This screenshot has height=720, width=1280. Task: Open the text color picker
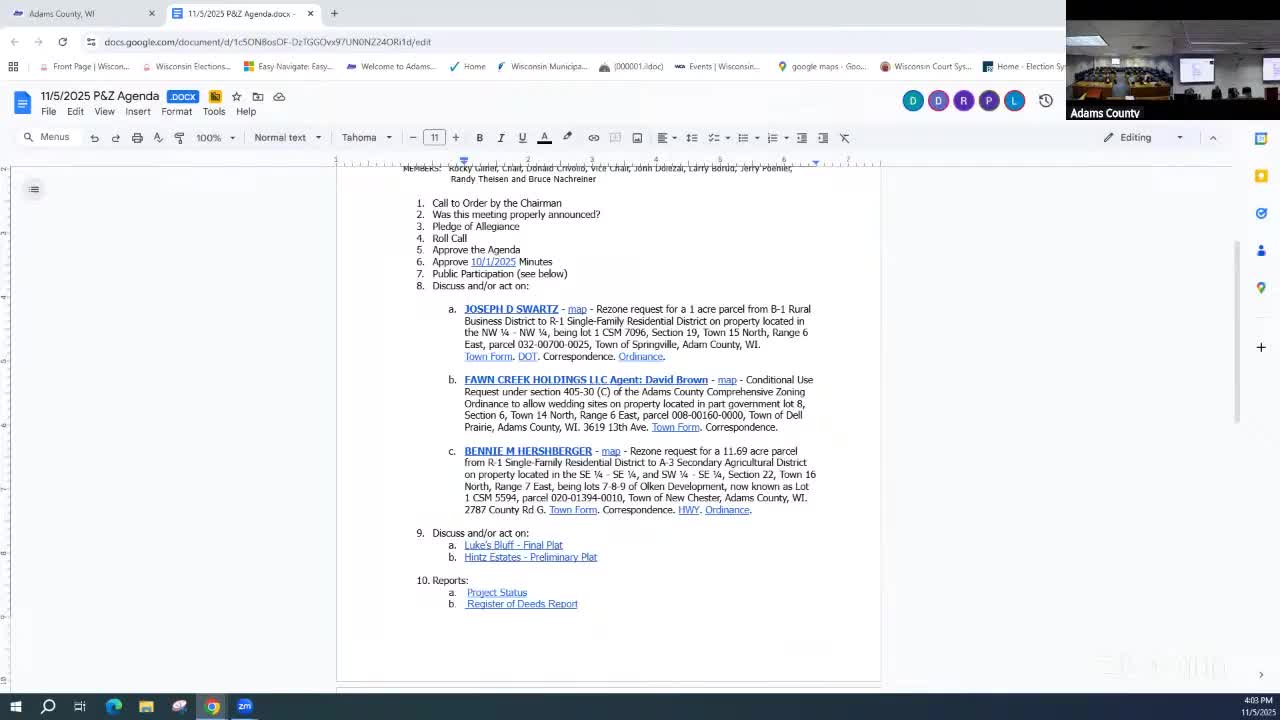point(544,138)
